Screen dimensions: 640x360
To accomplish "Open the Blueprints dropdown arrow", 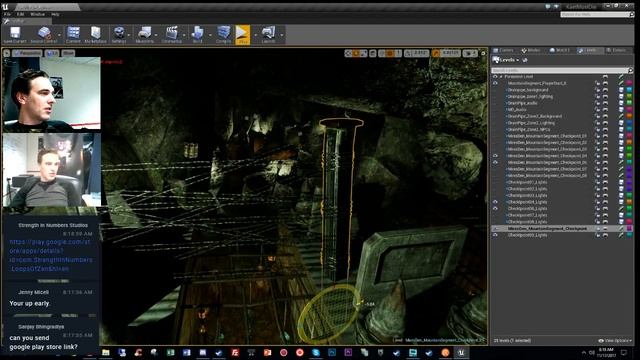I will 157,35.
